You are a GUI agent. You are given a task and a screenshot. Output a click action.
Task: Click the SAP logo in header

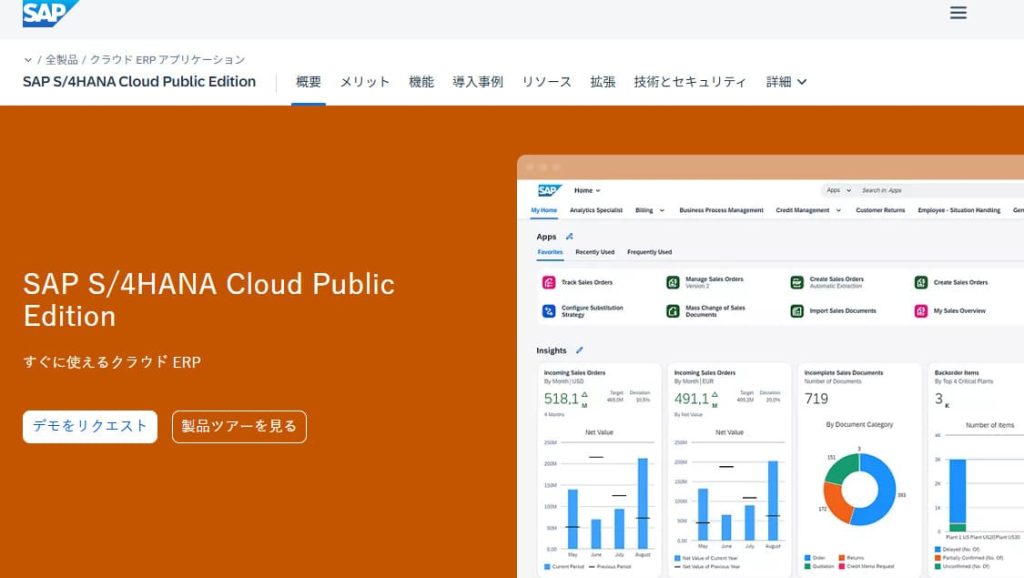pyautogui.click(x=50, y=13)
